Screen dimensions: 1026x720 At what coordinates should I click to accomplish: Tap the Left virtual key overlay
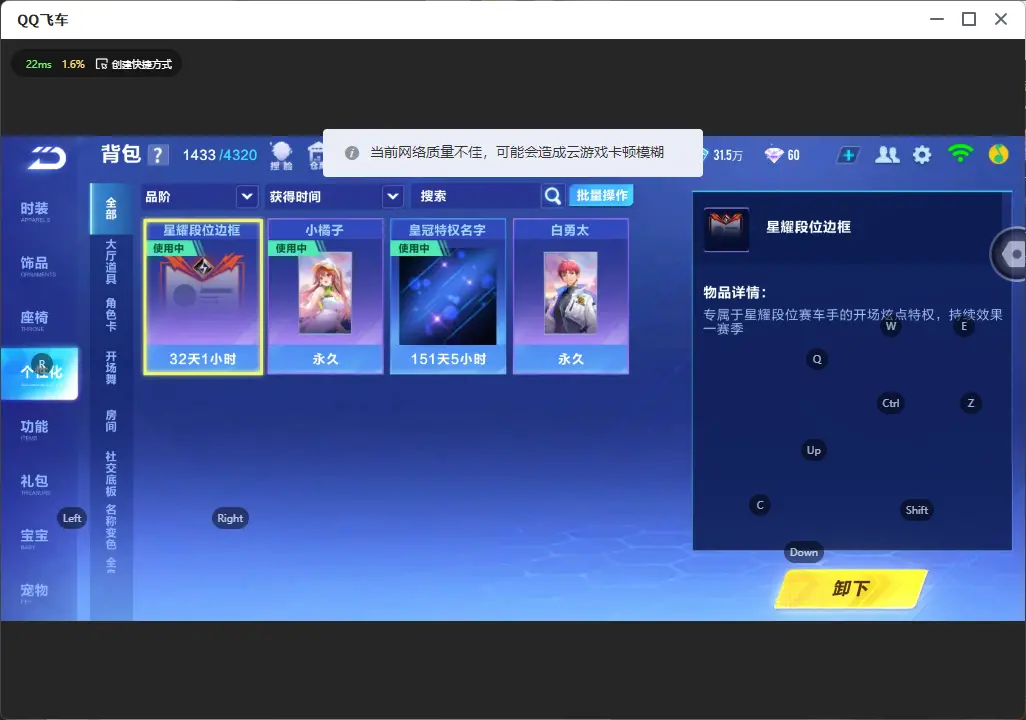coord(72,518)
